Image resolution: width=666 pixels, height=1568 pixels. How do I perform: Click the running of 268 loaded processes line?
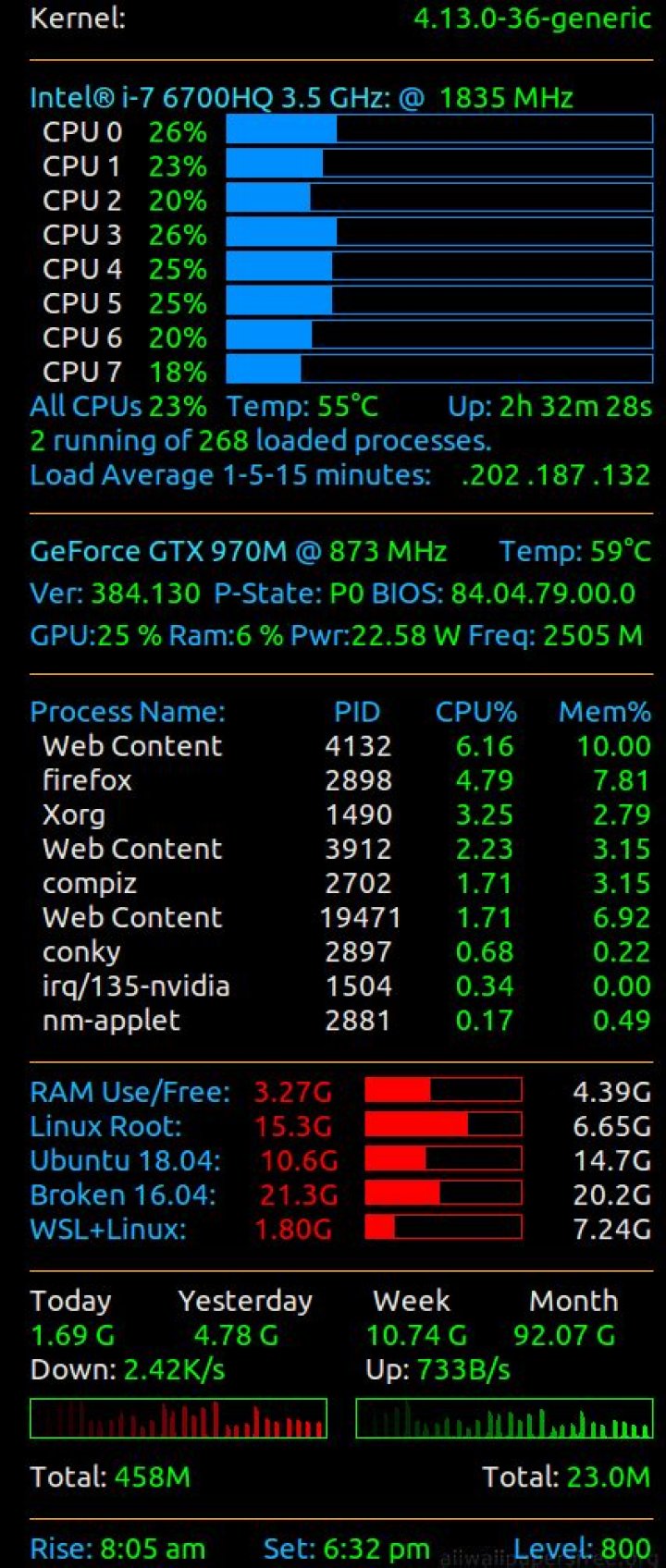click(x=261, y=440)
